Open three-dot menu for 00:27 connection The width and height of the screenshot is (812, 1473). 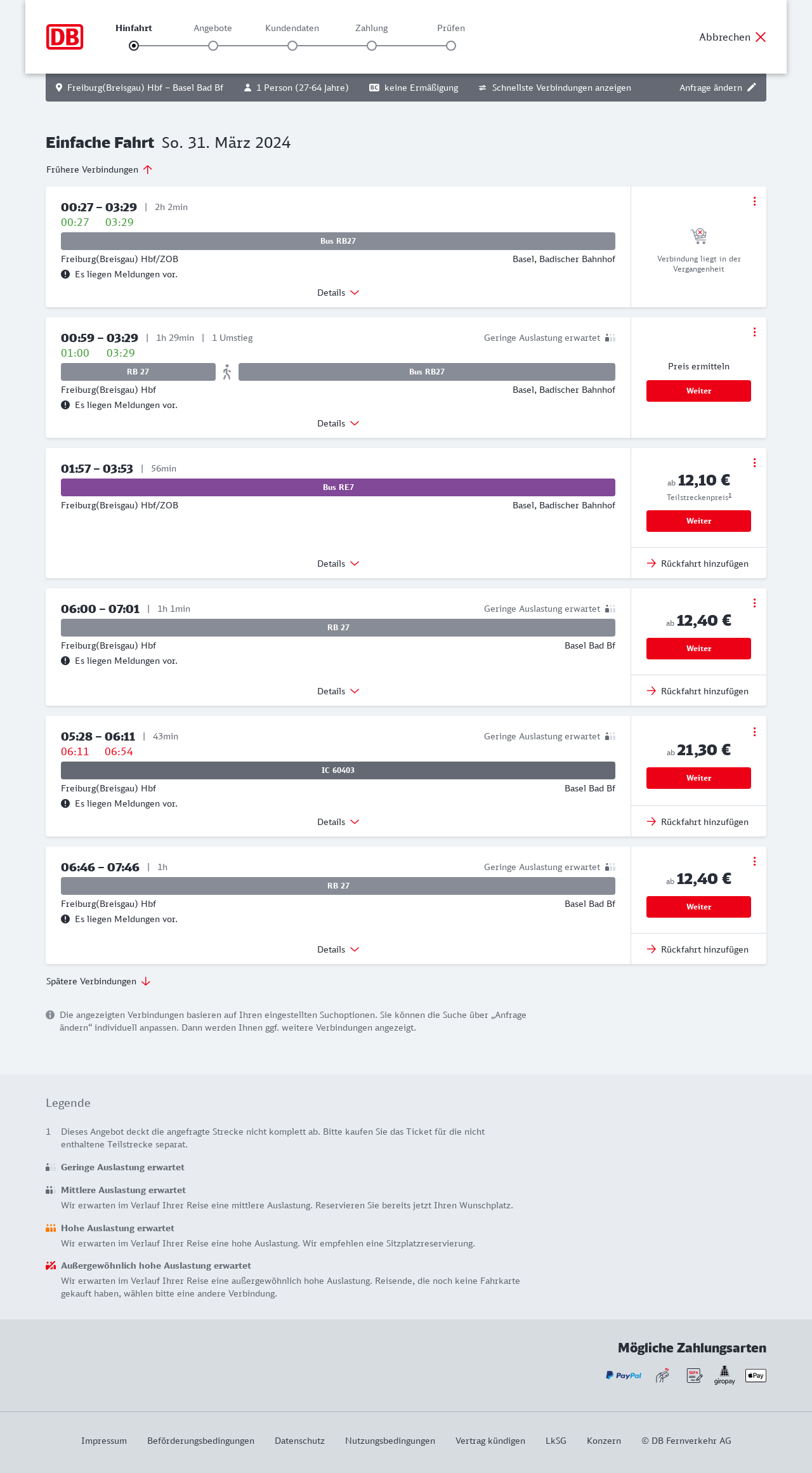click(754, 201)
